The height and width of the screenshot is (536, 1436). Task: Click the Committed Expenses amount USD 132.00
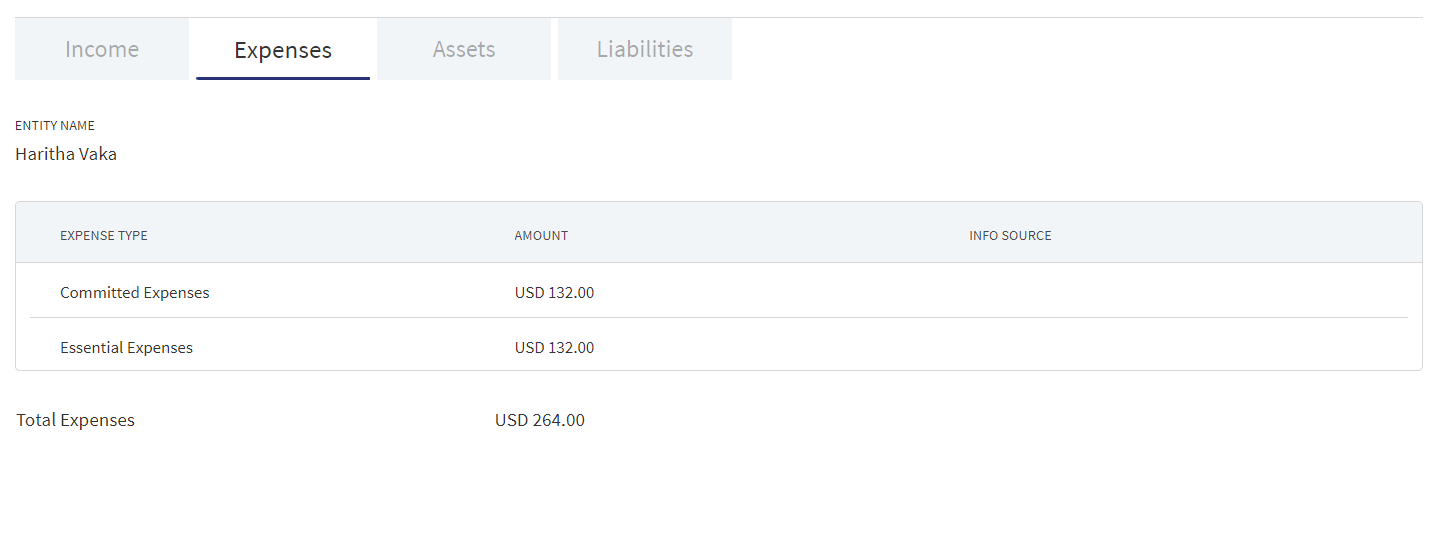click(554, 293)
